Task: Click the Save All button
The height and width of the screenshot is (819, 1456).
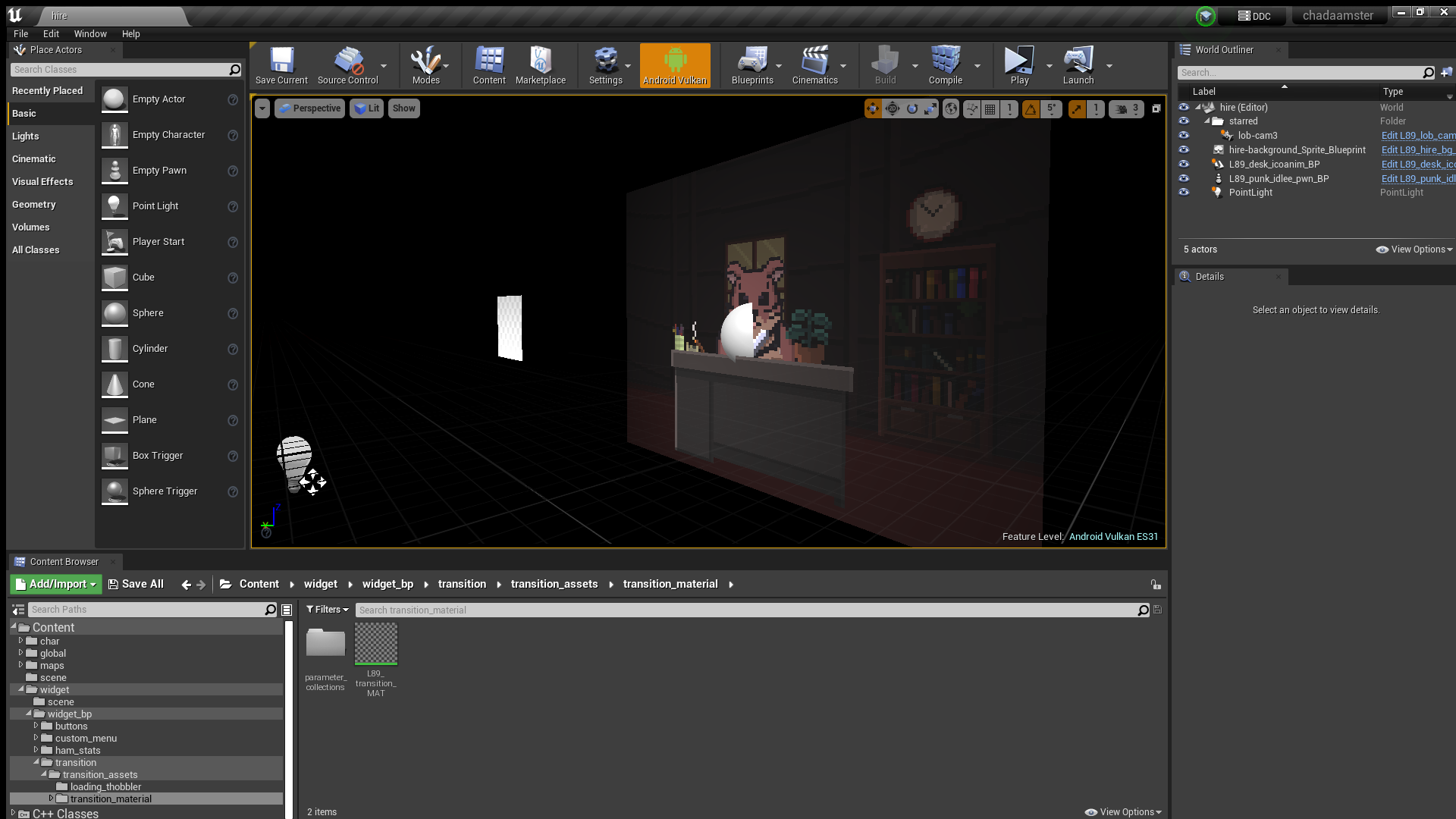Action: tap(136, 584)
